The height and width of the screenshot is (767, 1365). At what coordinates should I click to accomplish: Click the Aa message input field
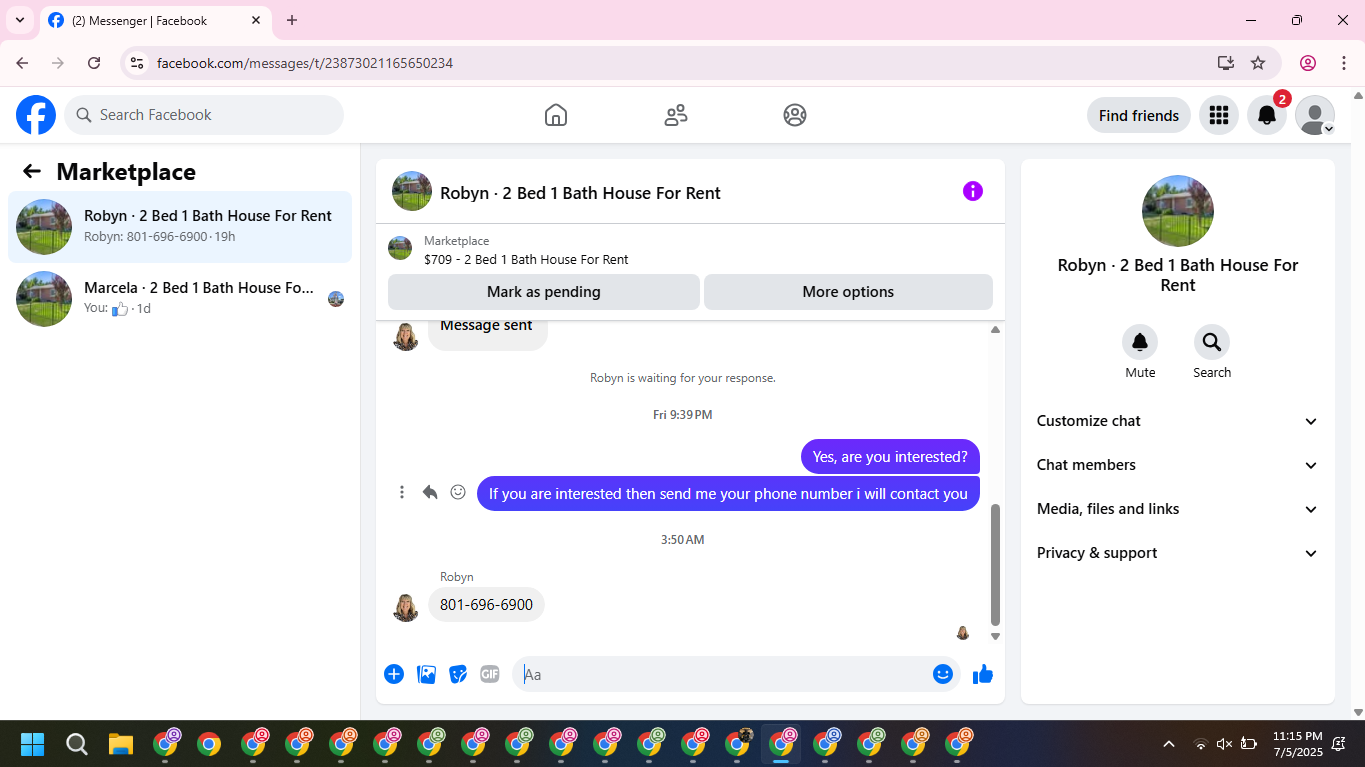click(722, 674)
